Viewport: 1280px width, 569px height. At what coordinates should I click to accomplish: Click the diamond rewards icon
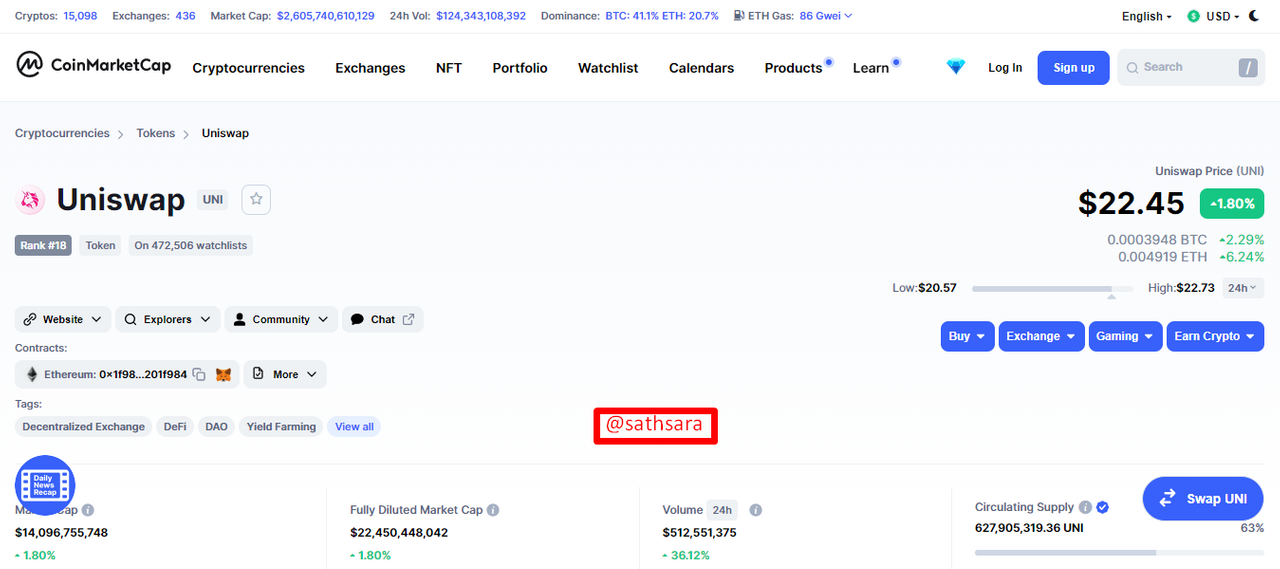pyautogui.click(x=956, y=67)
